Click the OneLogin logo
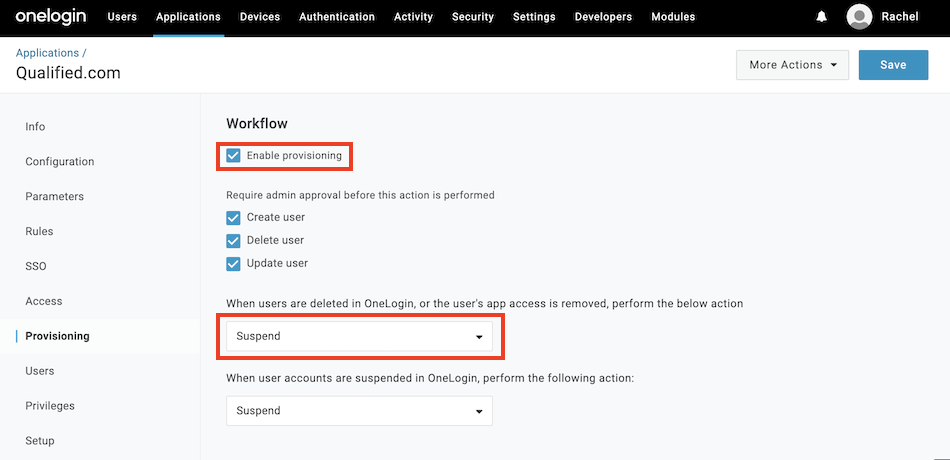This screenshot has height=460, width=950. (x=51, y=16)
